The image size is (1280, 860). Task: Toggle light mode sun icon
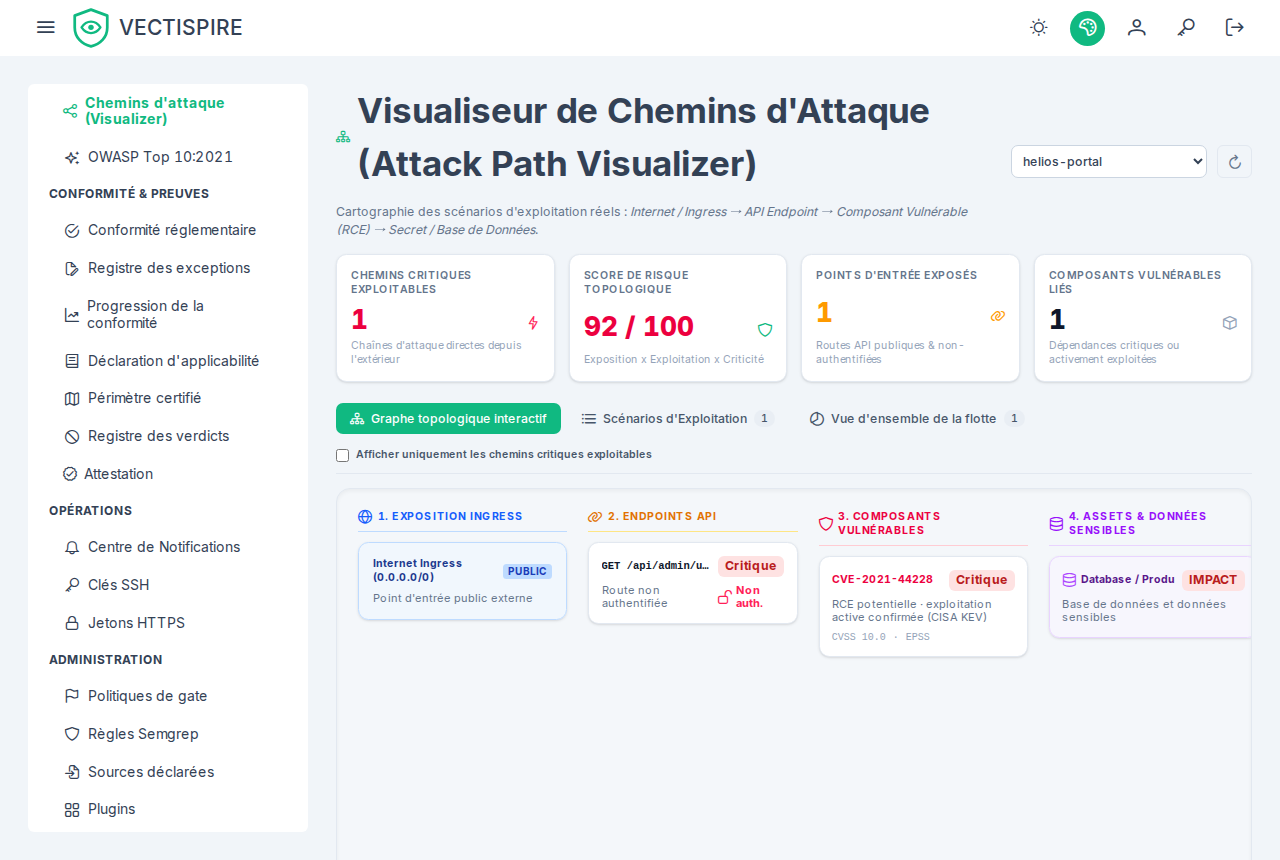(1039, 27)
